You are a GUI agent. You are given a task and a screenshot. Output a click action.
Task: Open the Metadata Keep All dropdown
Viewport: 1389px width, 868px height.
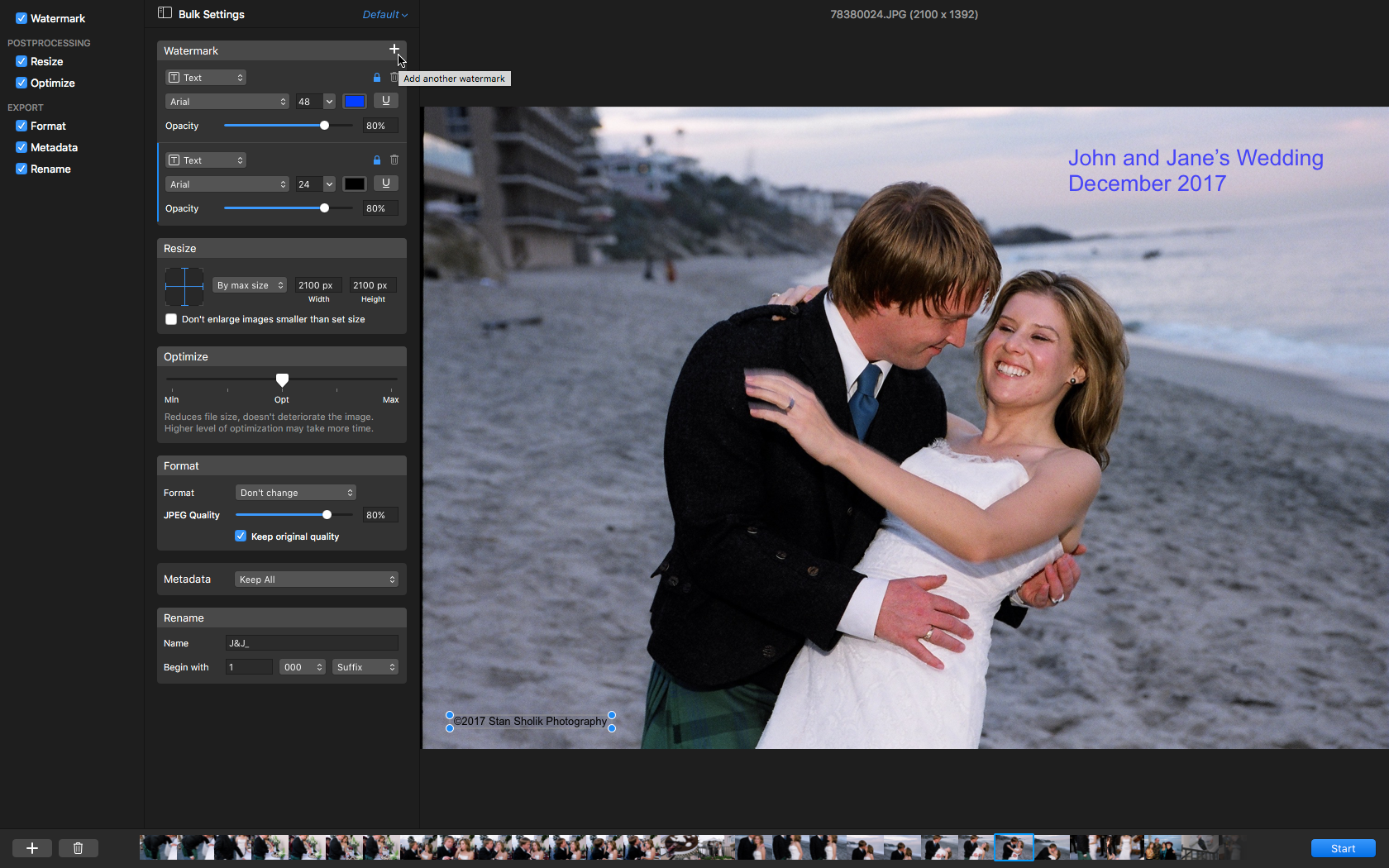coord(317,579)
